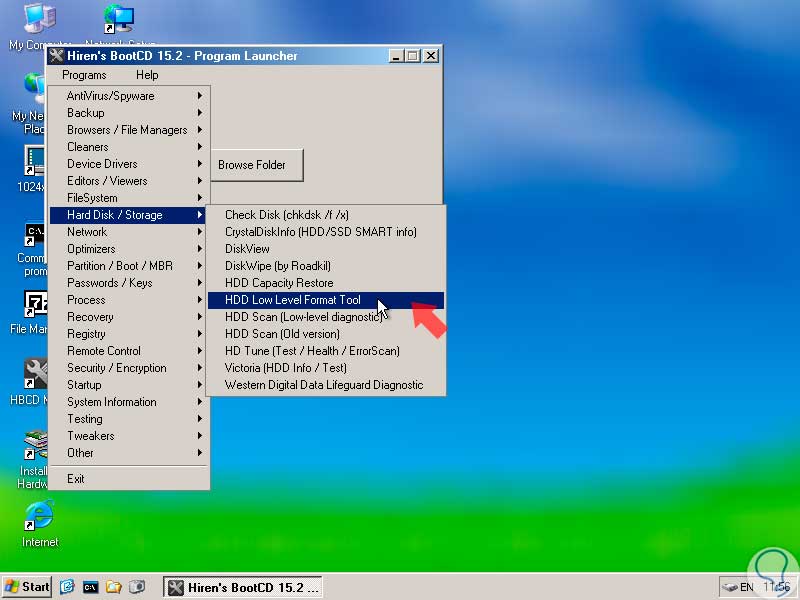The image size is (800, 600).
Task: Open the Internet Explorer desktop icon
Action: point(39,516)
